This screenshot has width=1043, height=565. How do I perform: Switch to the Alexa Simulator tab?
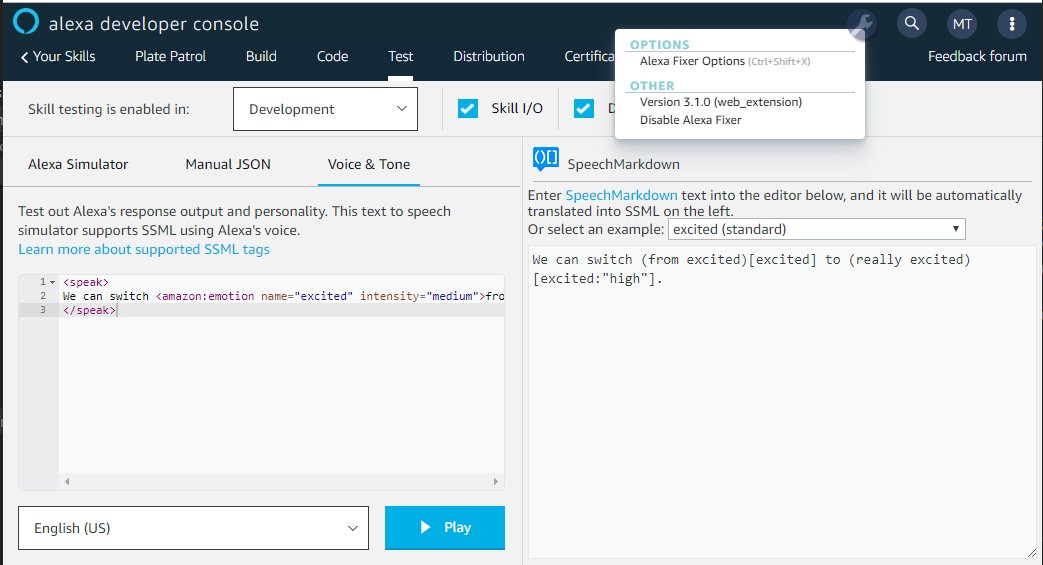(78, 164)
